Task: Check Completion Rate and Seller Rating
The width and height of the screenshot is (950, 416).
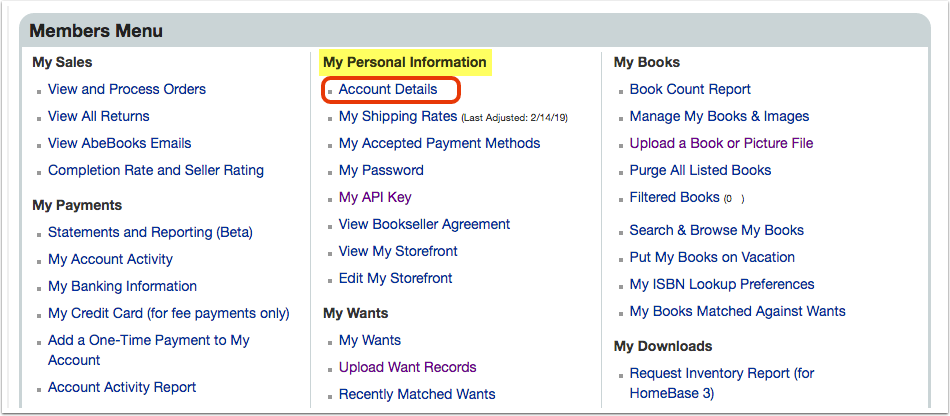Action: point(156,171)
